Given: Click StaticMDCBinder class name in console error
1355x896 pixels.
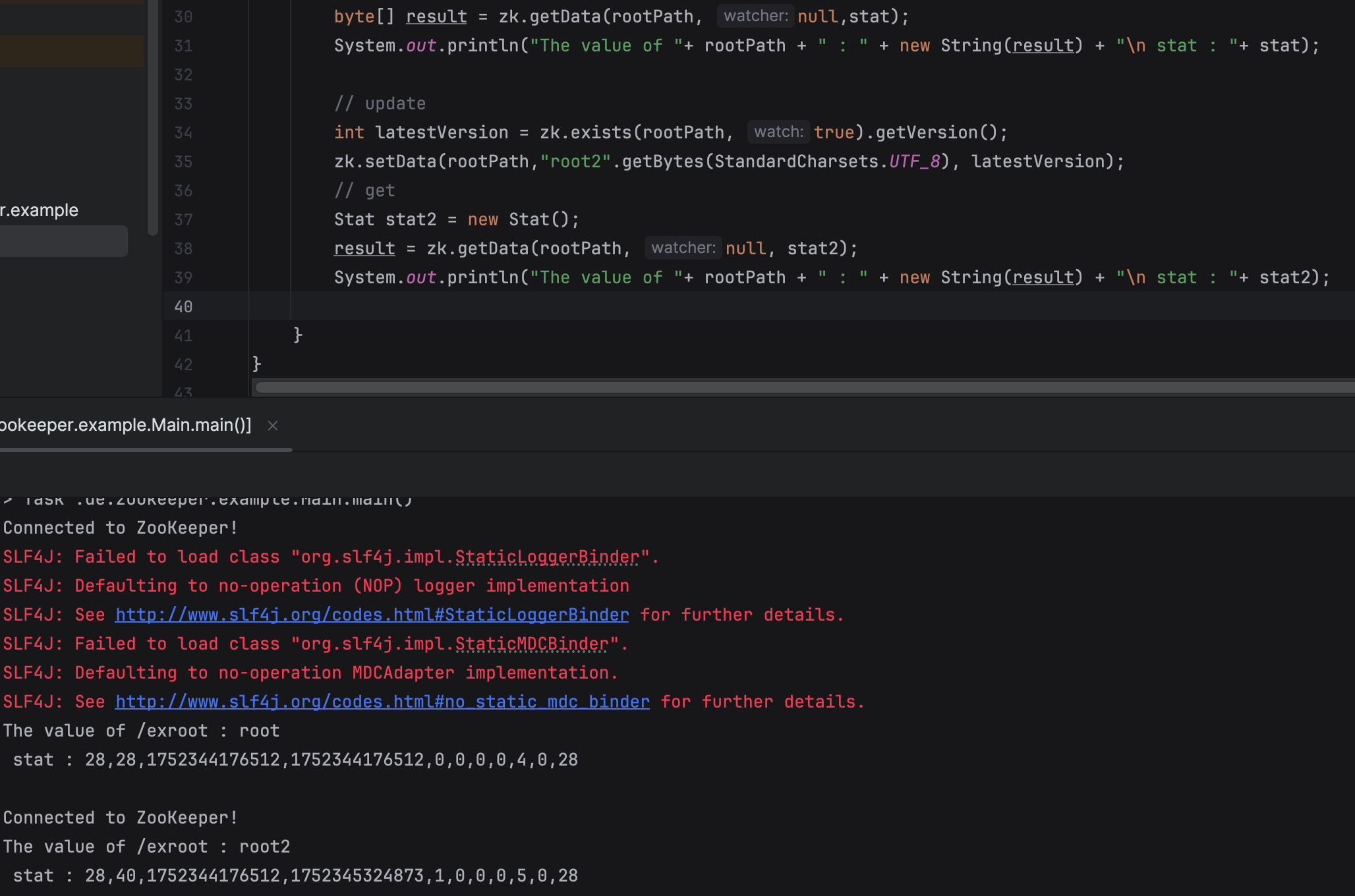Looking at the screenshot, I should (x=532, y=644).
